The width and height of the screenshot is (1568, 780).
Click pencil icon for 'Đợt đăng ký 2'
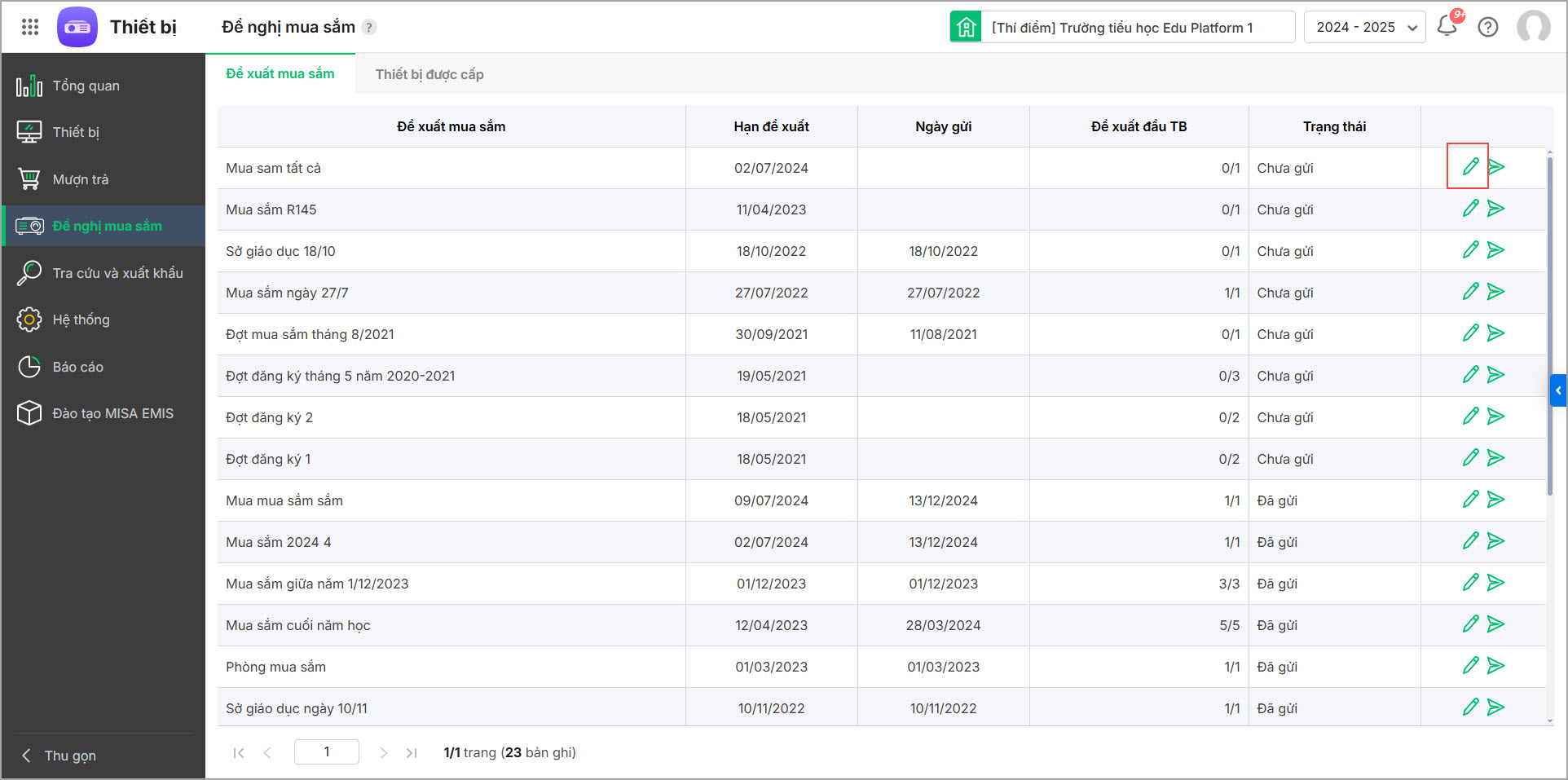tap(1470, 416)
